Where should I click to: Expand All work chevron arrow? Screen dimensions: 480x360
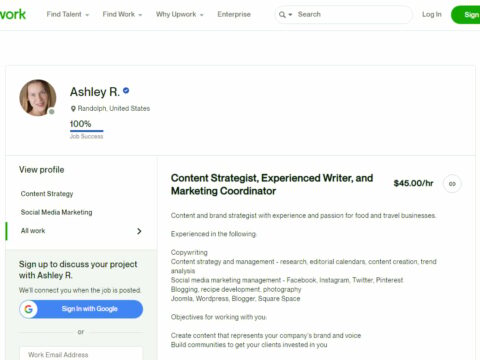(x=139, y=231)
